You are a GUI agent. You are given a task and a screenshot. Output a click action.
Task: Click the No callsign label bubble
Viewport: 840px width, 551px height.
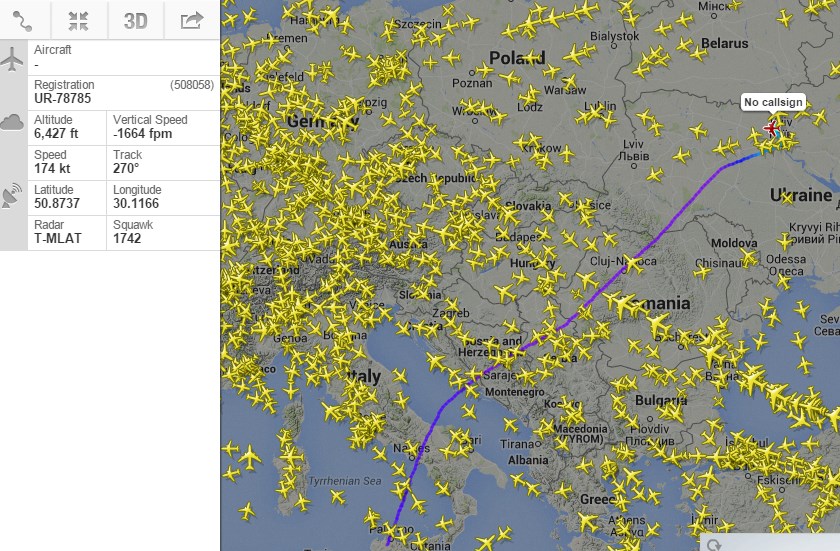(x=772, y=102)
